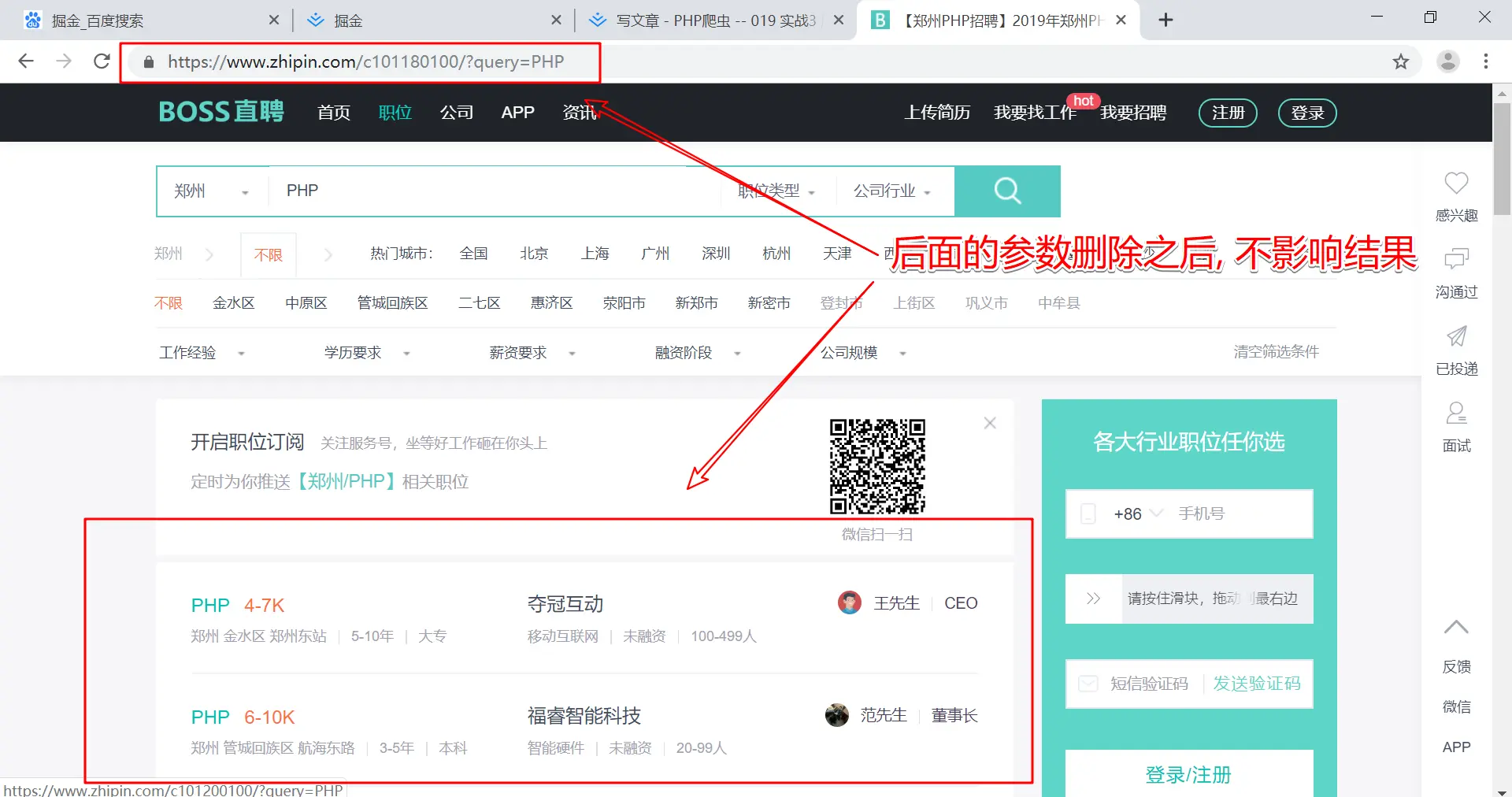
Task: Go back with the browser back arrow
Action: coord(26,61)
